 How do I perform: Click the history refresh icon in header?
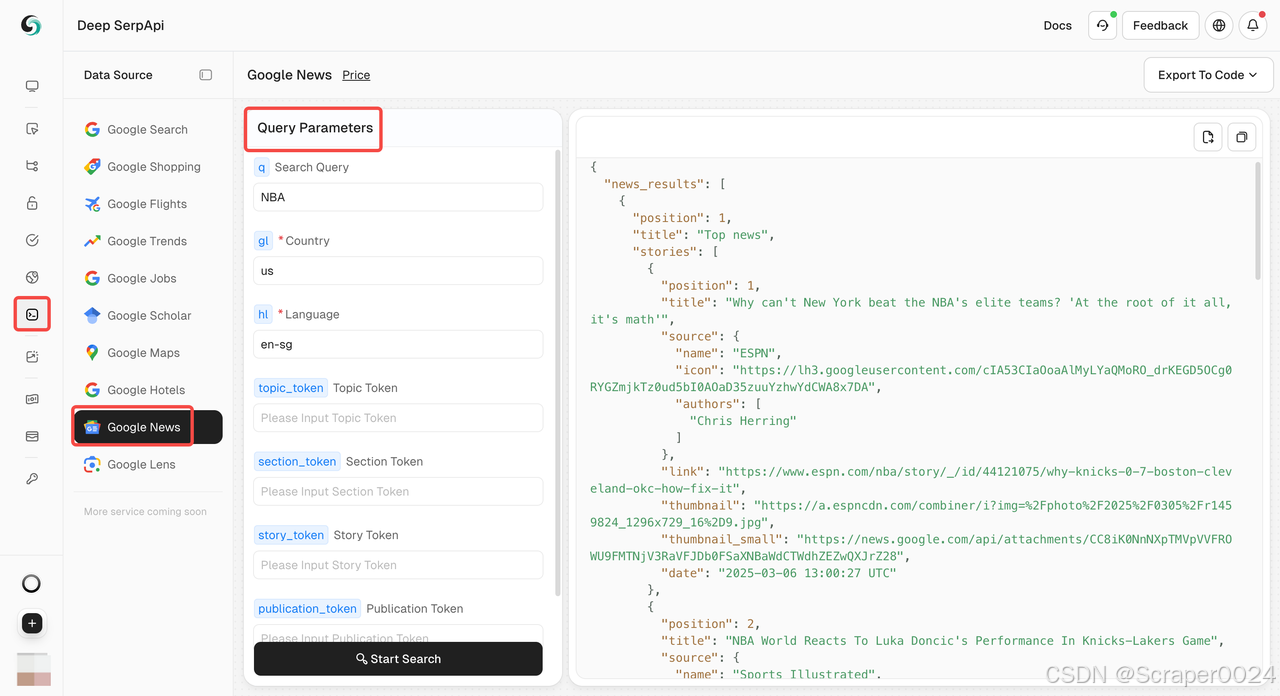[1102, 26]
